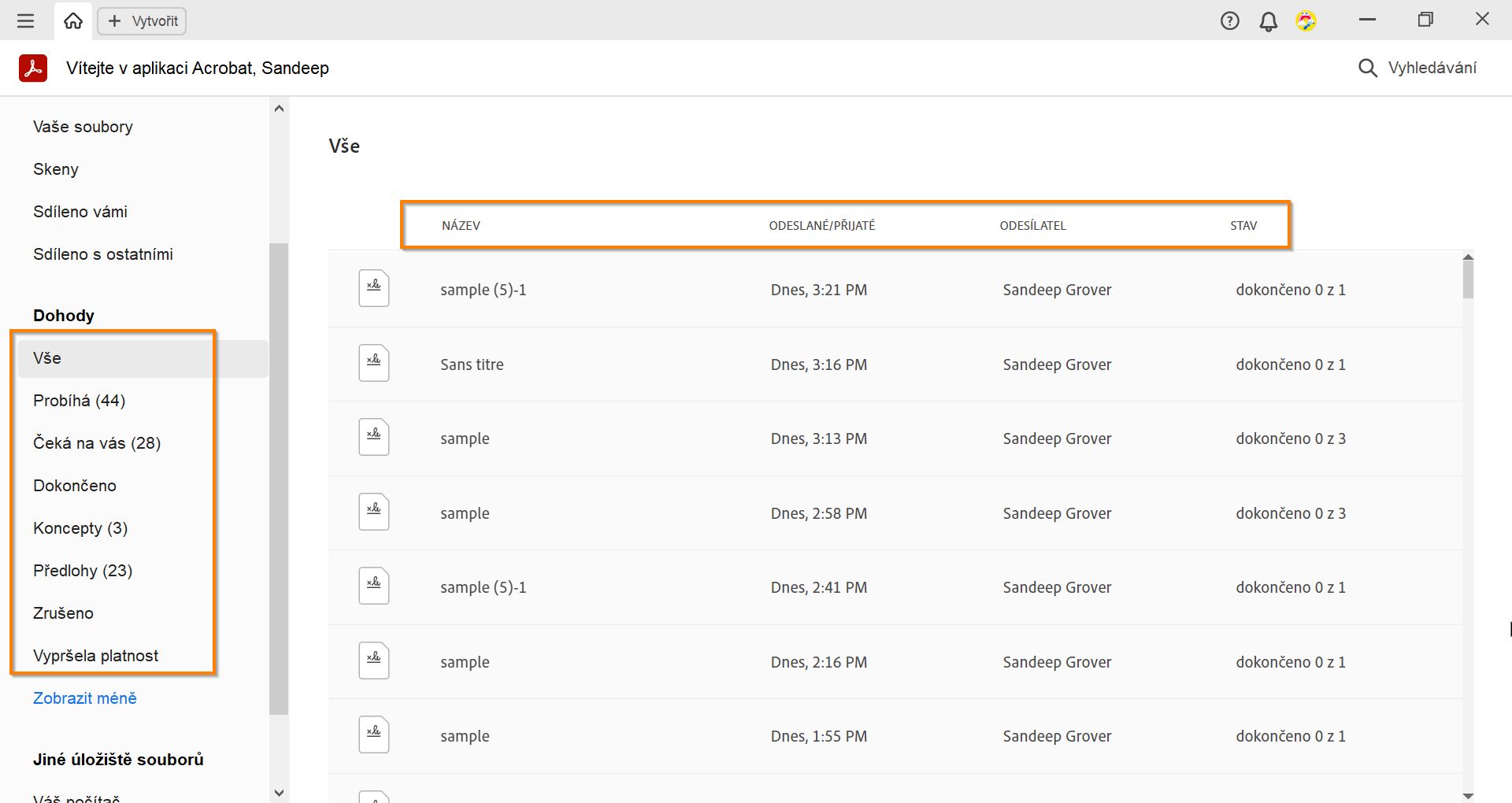
Task: Click the Acrobat logo icon
Action: 33,68
